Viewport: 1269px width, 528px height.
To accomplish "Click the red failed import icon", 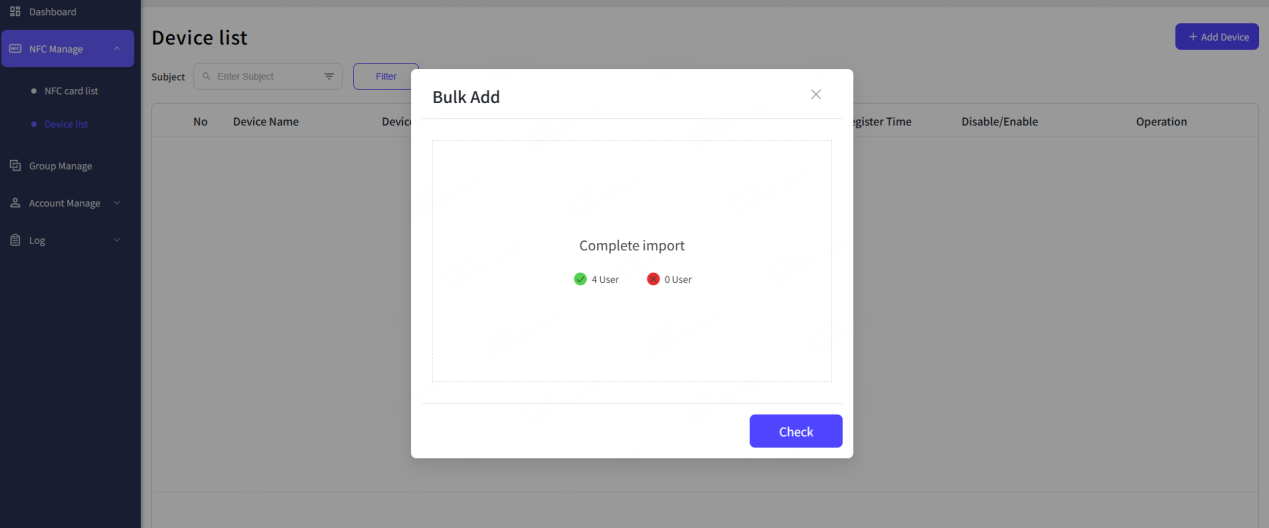I will [653, 280].
